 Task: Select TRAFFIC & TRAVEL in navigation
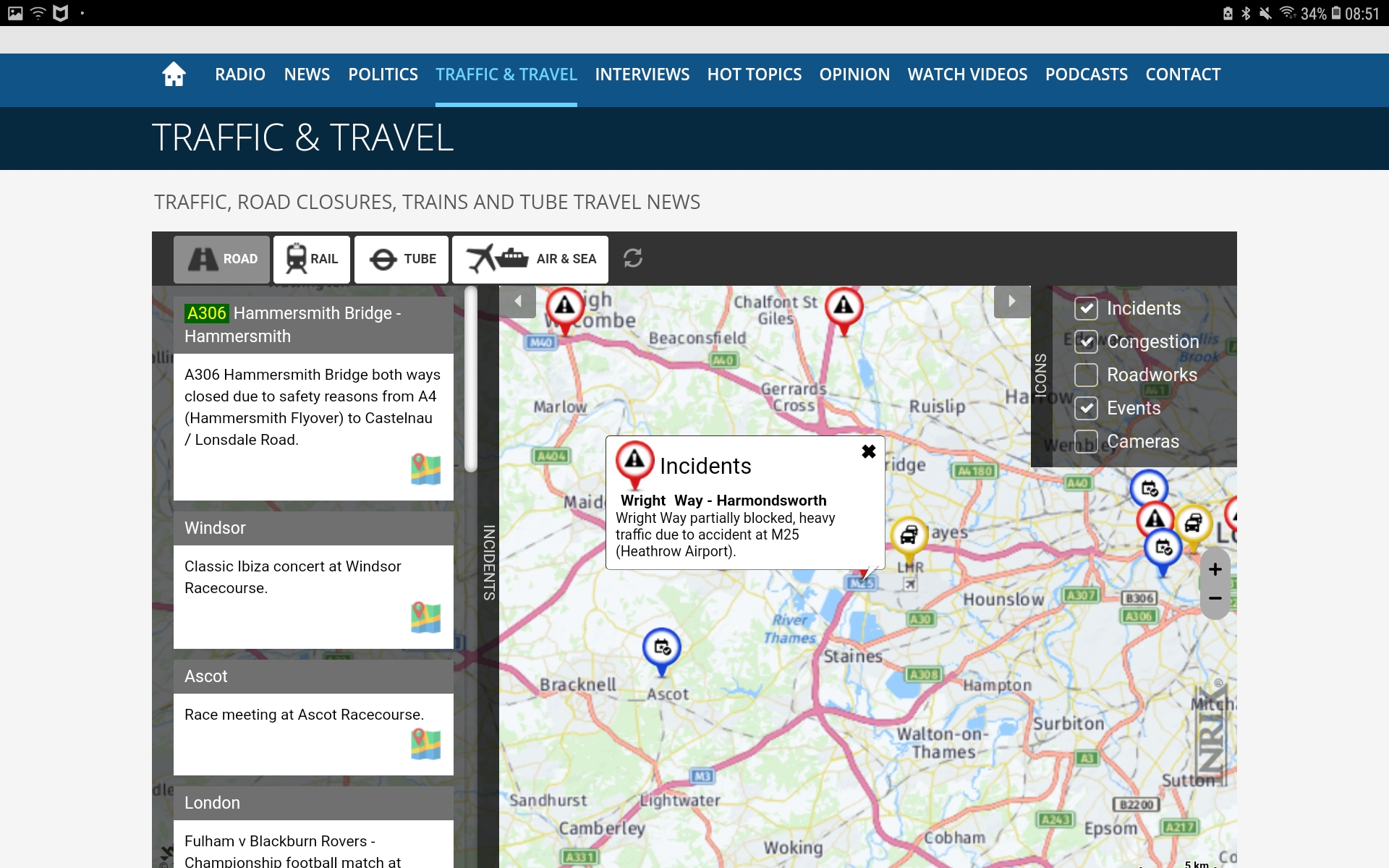(506, 75)
